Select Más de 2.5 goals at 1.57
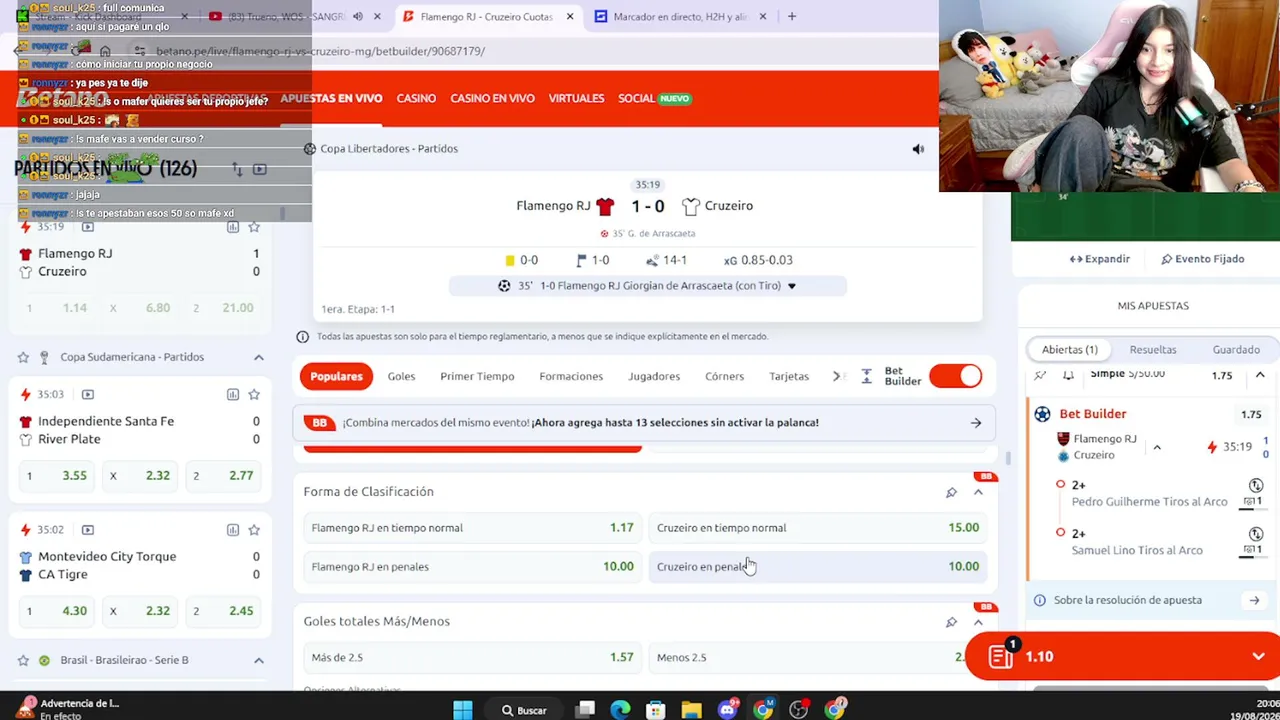The image size is (1280, 720). tap(472, 658)
